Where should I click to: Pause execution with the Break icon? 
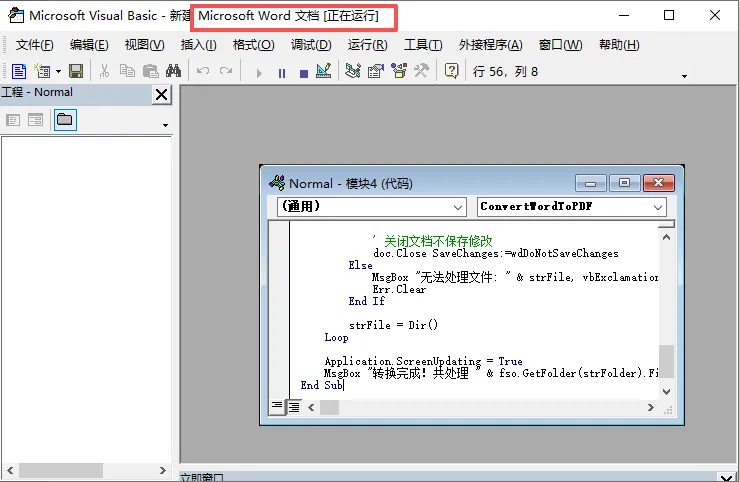pos(282,73)
